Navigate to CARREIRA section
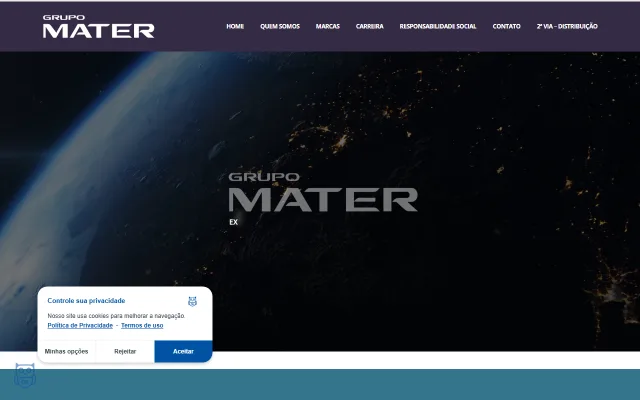Screen dimensions: 640x400 369,26
